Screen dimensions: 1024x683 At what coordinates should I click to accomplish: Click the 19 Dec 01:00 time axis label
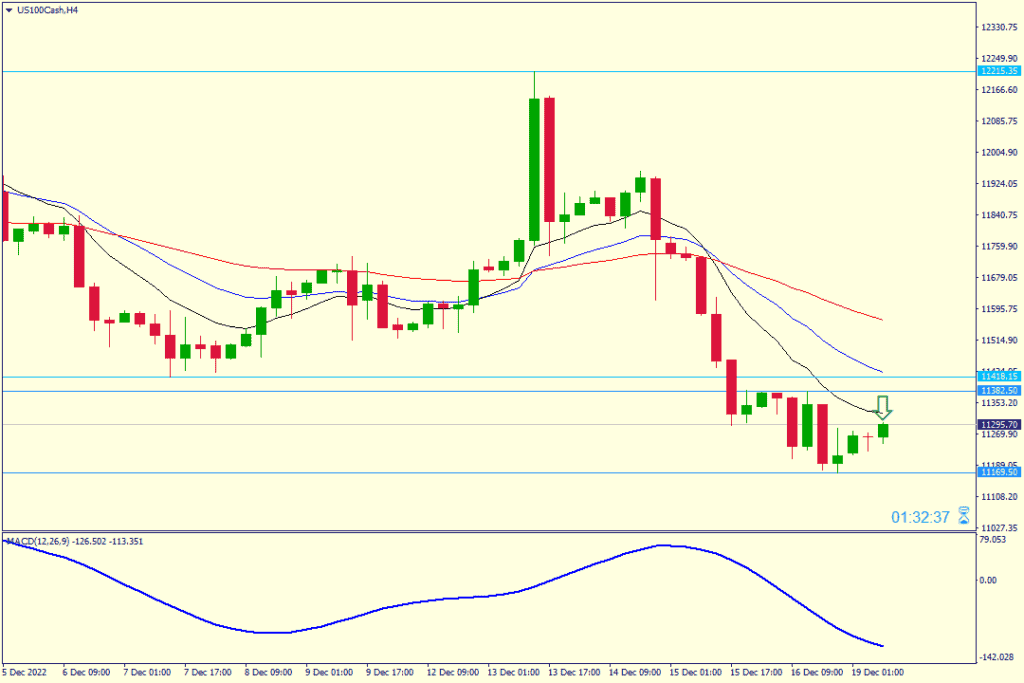(x=877, y=670)
